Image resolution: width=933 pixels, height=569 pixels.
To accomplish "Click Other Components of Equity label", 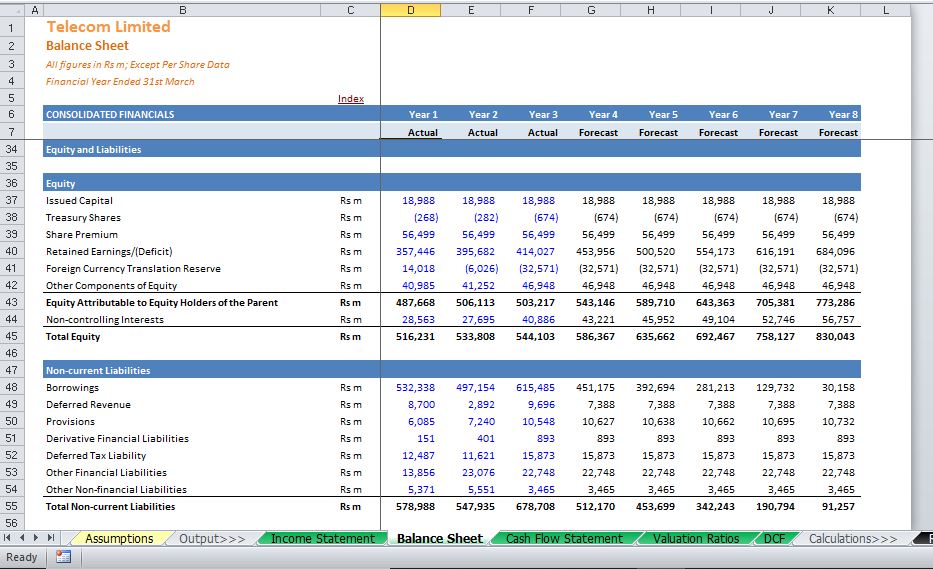I will click(111, 286).
